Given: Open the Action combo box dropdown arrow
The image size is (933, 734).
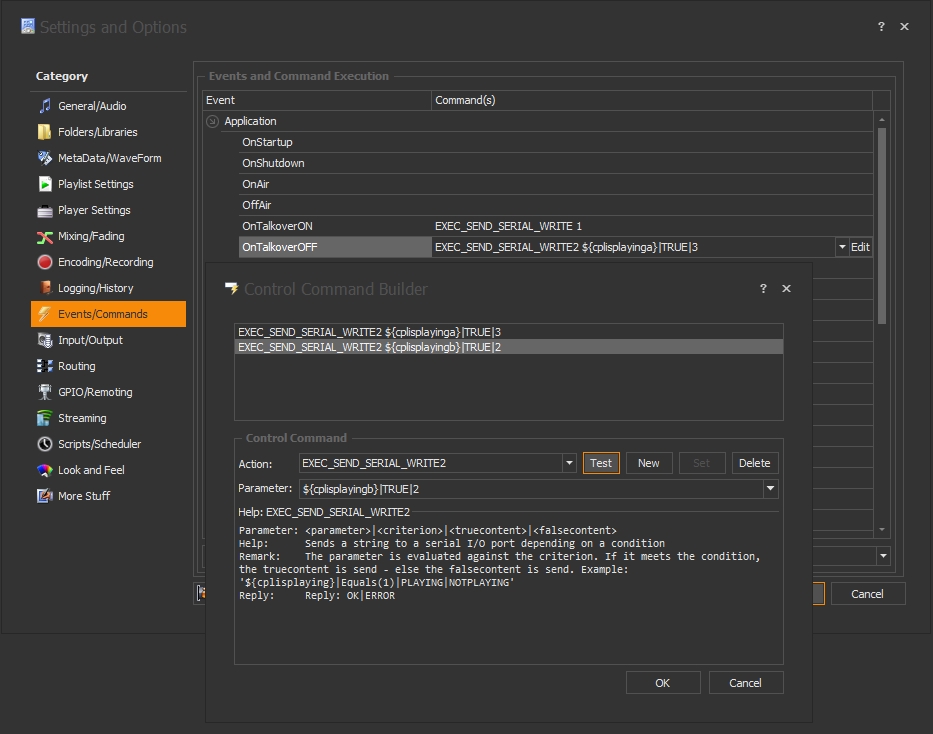Looking at the screenshot, I should [x=569, y=463].
